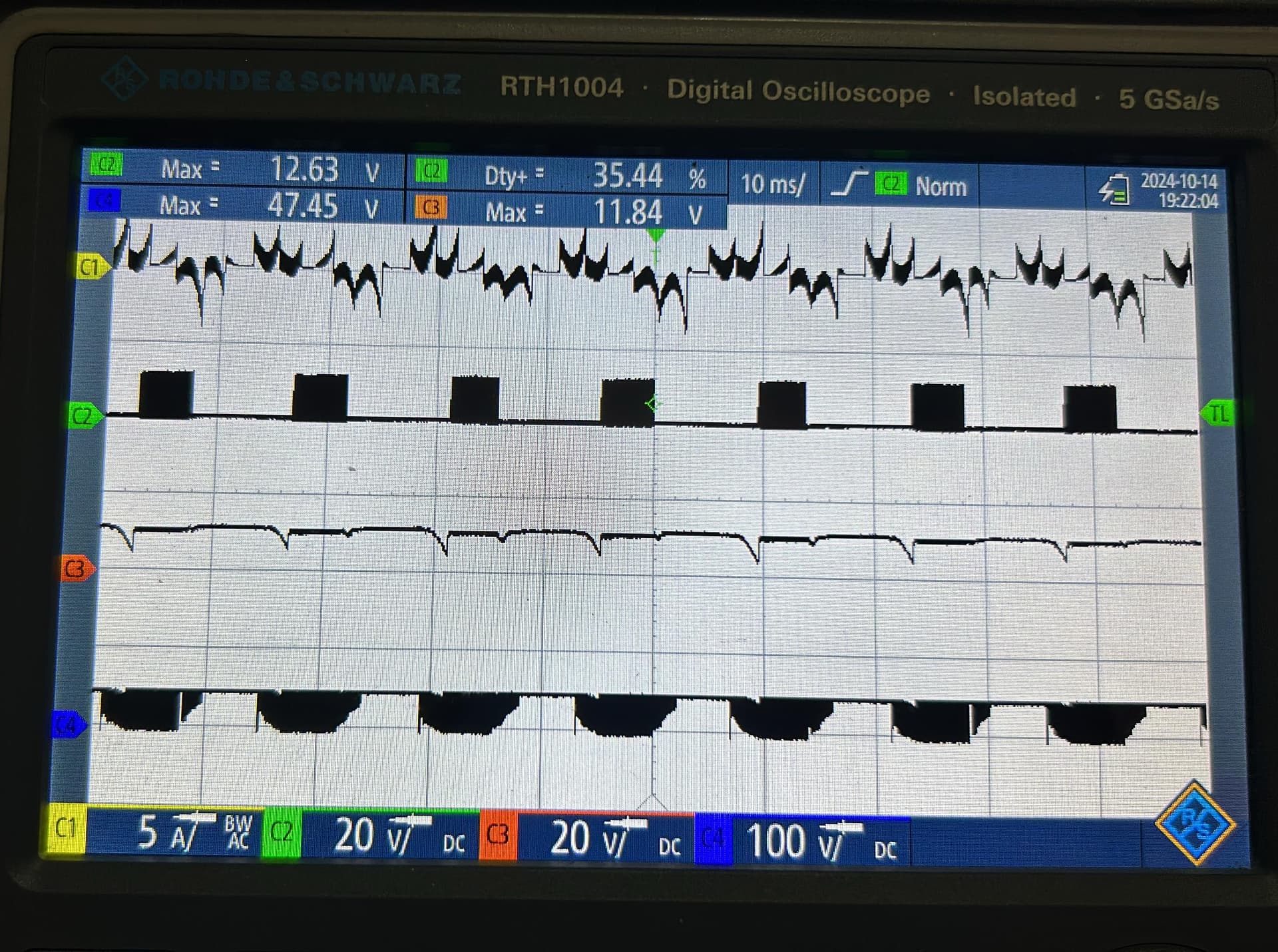Tap the blue C4 channel marker

(x=68, y=724)
